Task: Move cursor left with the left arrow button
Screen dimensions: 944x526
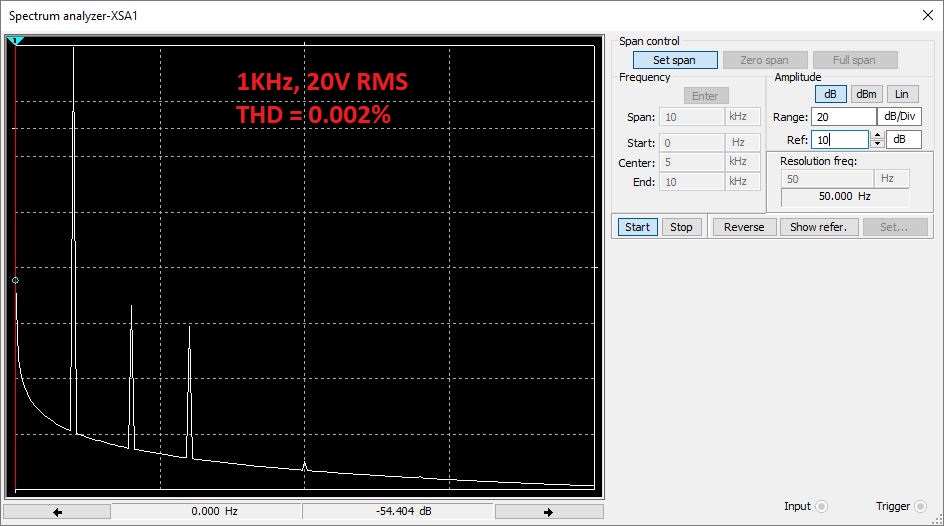Action: 57,512
